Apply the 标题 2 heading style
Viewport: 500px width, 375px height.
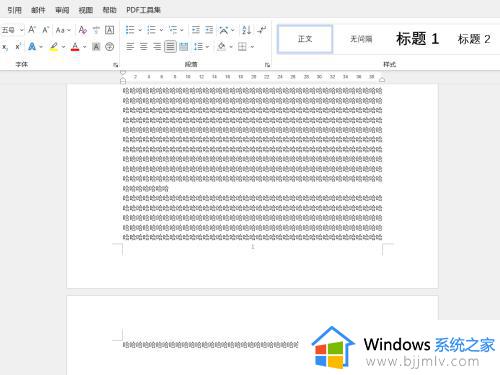coord(474,39)
